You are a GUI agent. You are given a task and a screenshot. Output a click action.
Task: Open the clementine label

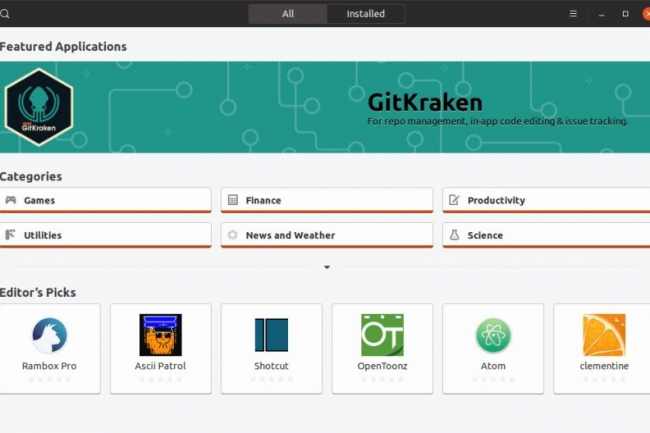pos(604,366)
